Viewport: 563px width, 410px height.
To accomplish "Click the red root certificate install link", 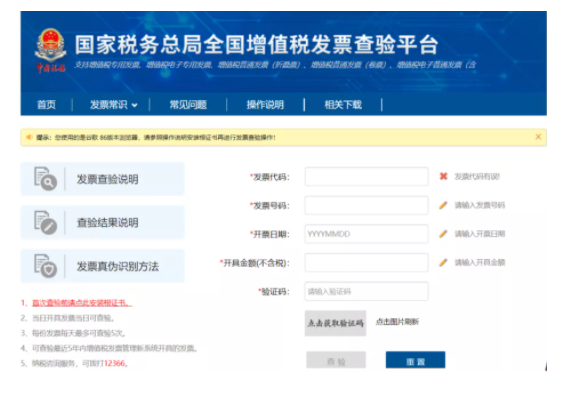I will [82, 303].
